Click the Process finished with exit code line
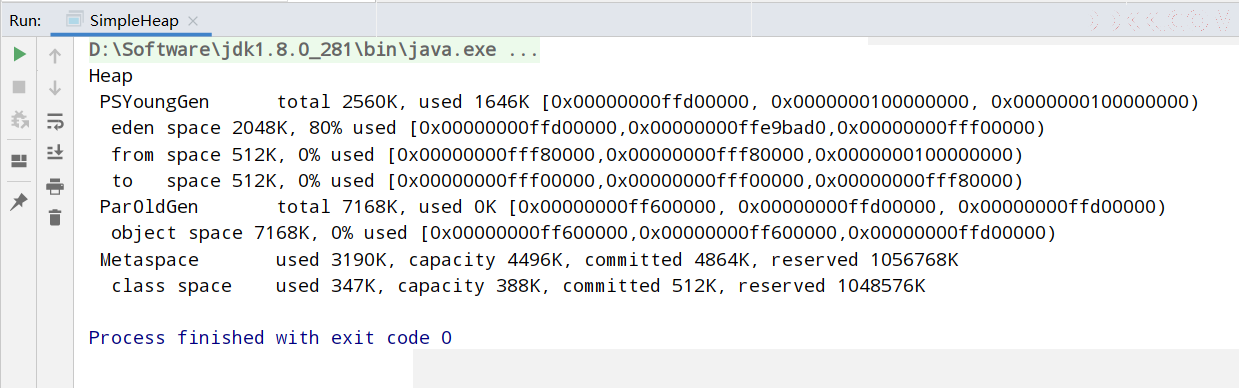Screen dimensions: 1239x388 pyautogui.click(x=270, y=338)
